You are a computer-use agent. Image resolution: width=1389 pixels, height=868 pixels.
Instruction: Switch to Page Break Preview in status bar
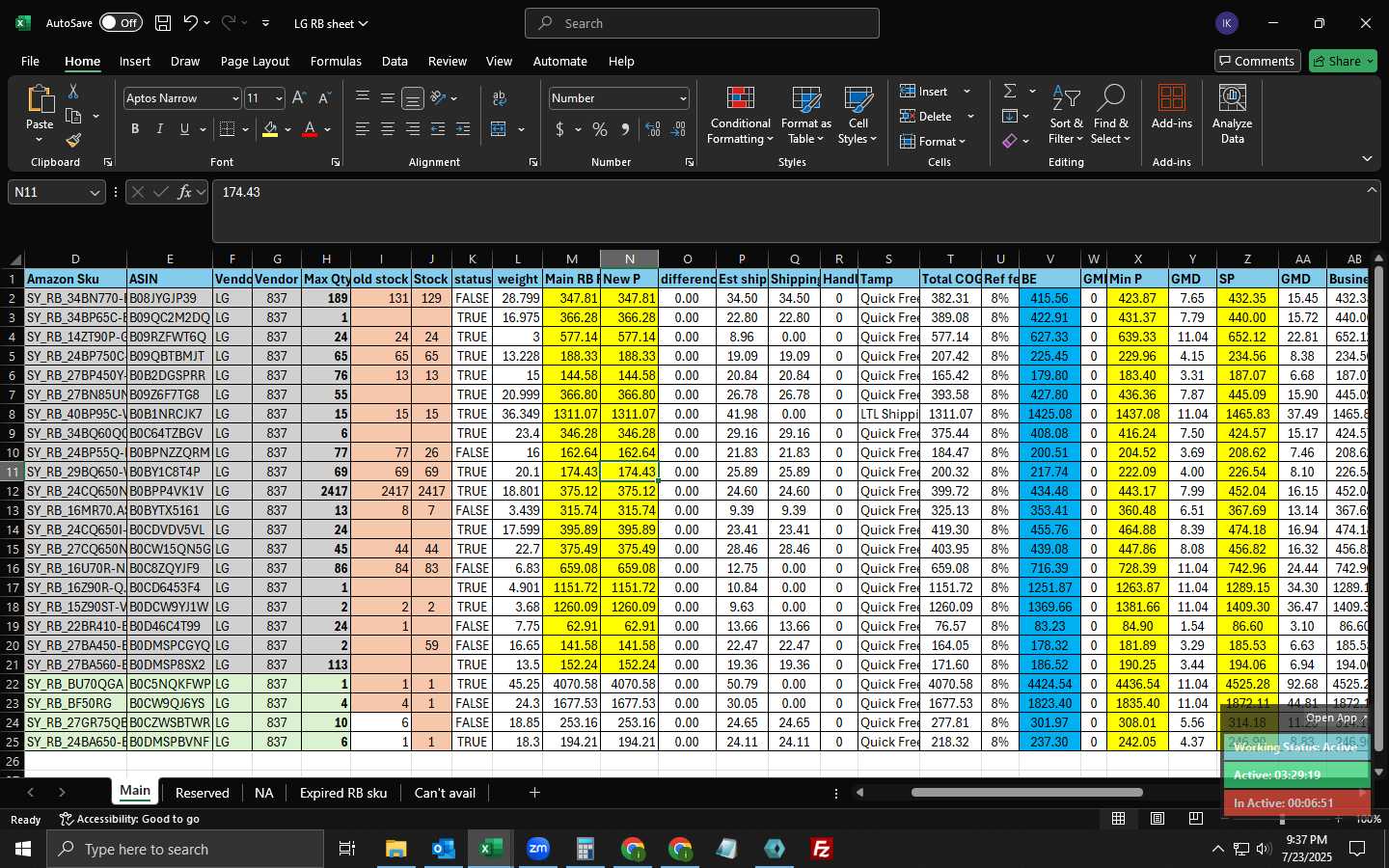(x=1196, y=818)
